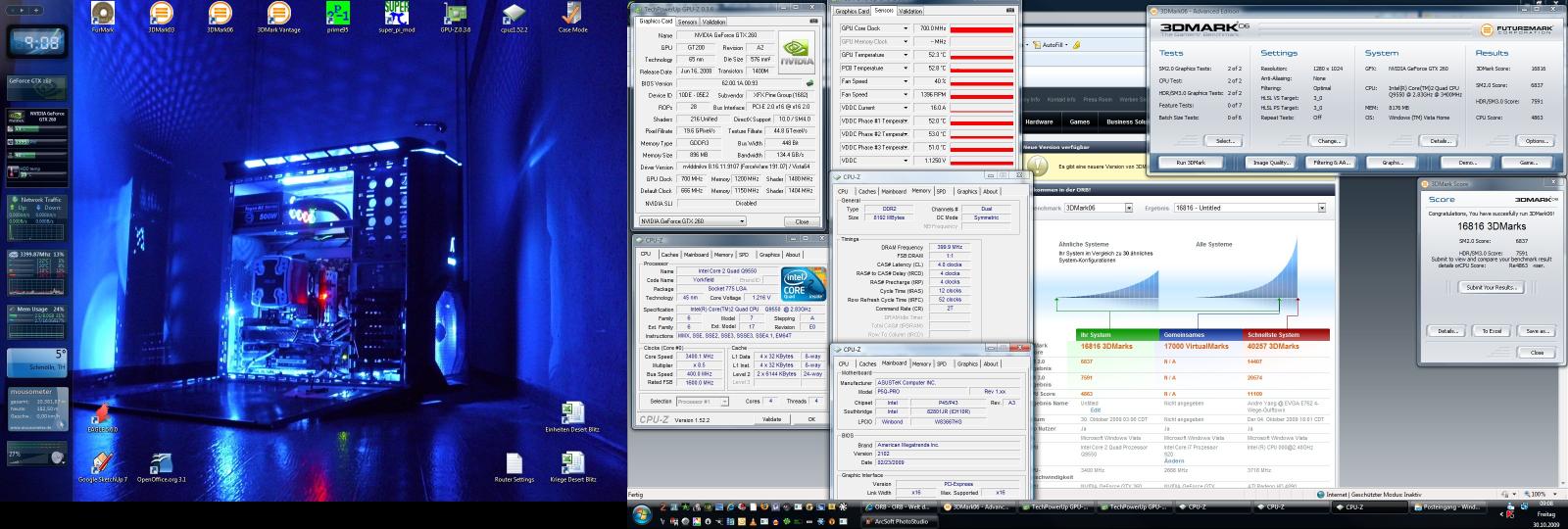Click the Validate button in CPU-Z
This screenshot has width=1568, height=529.
(772, 419)
